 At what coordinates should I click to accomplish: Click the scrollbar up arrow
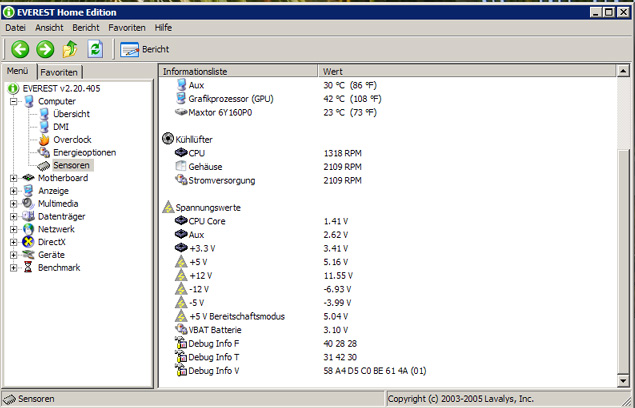[623, 71]
